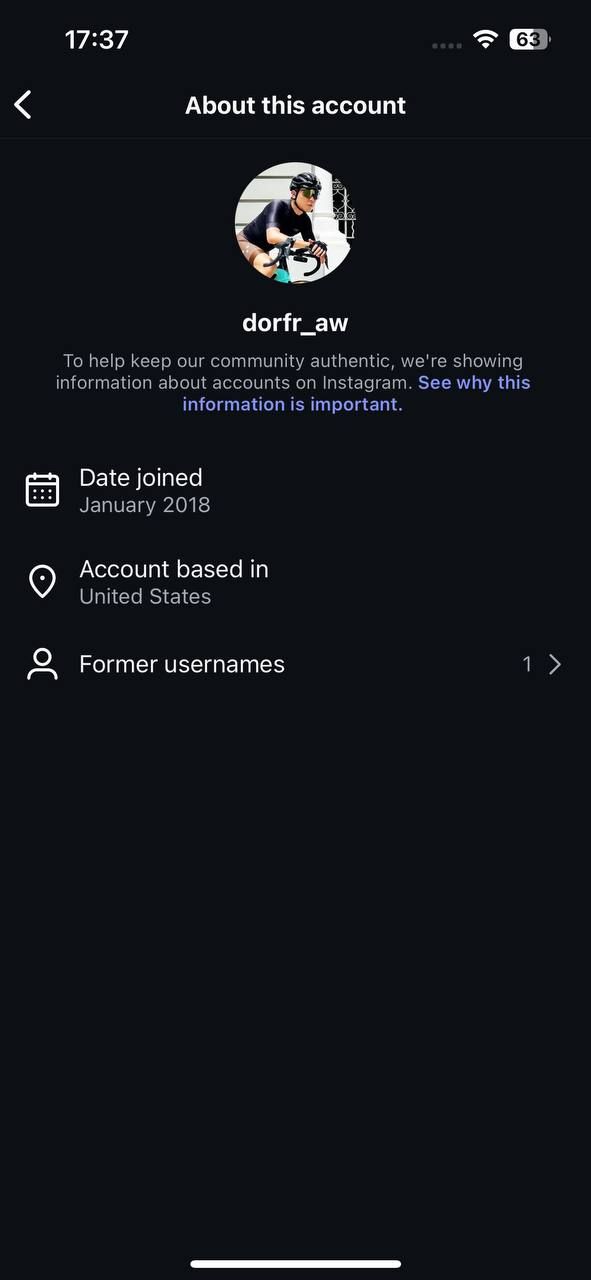
Task: Tap the United States text
Action: [x=145, y=596]
